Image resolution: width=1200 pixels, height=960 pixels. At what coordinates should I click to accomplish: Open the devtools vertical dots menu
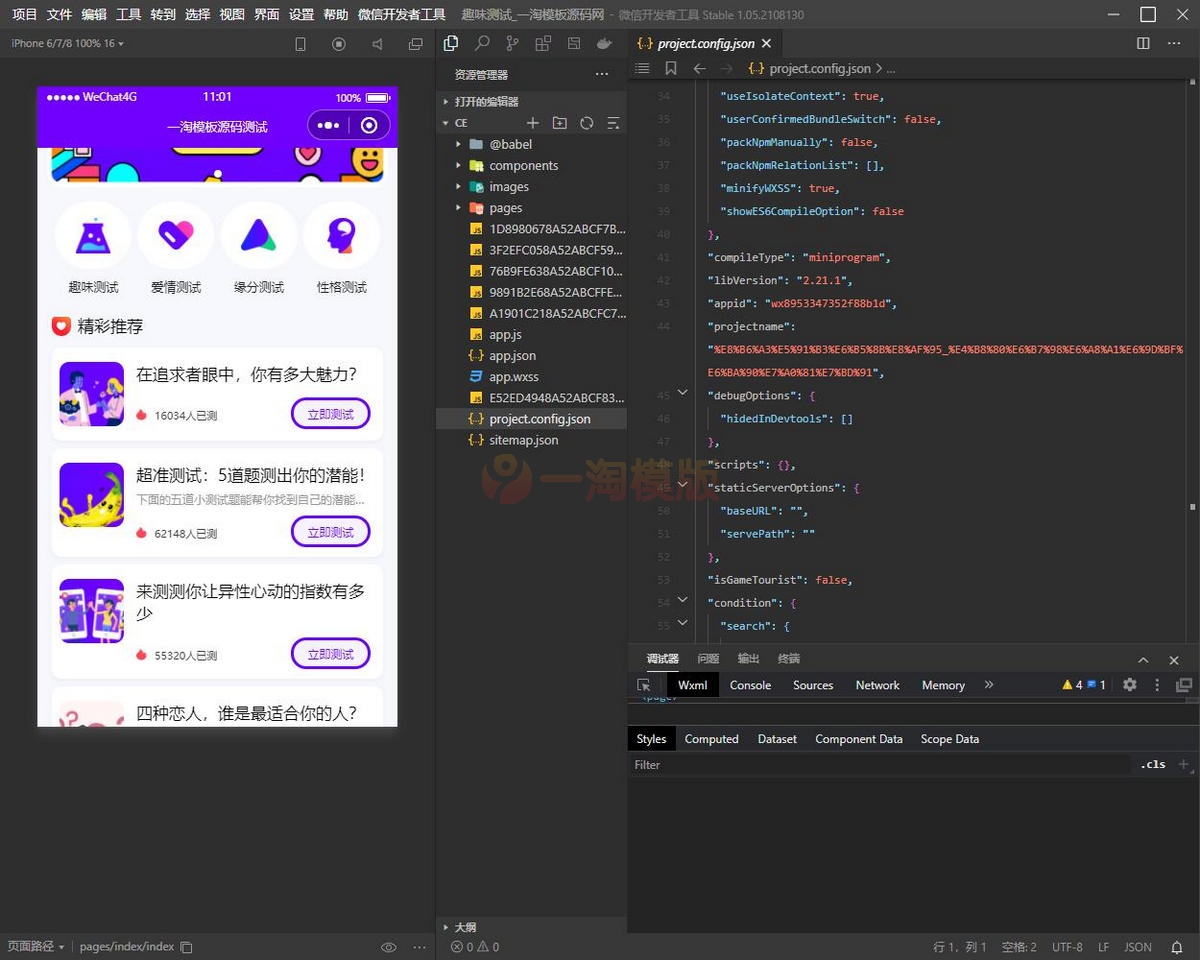pyautogui.click(x=1157, y=685)
